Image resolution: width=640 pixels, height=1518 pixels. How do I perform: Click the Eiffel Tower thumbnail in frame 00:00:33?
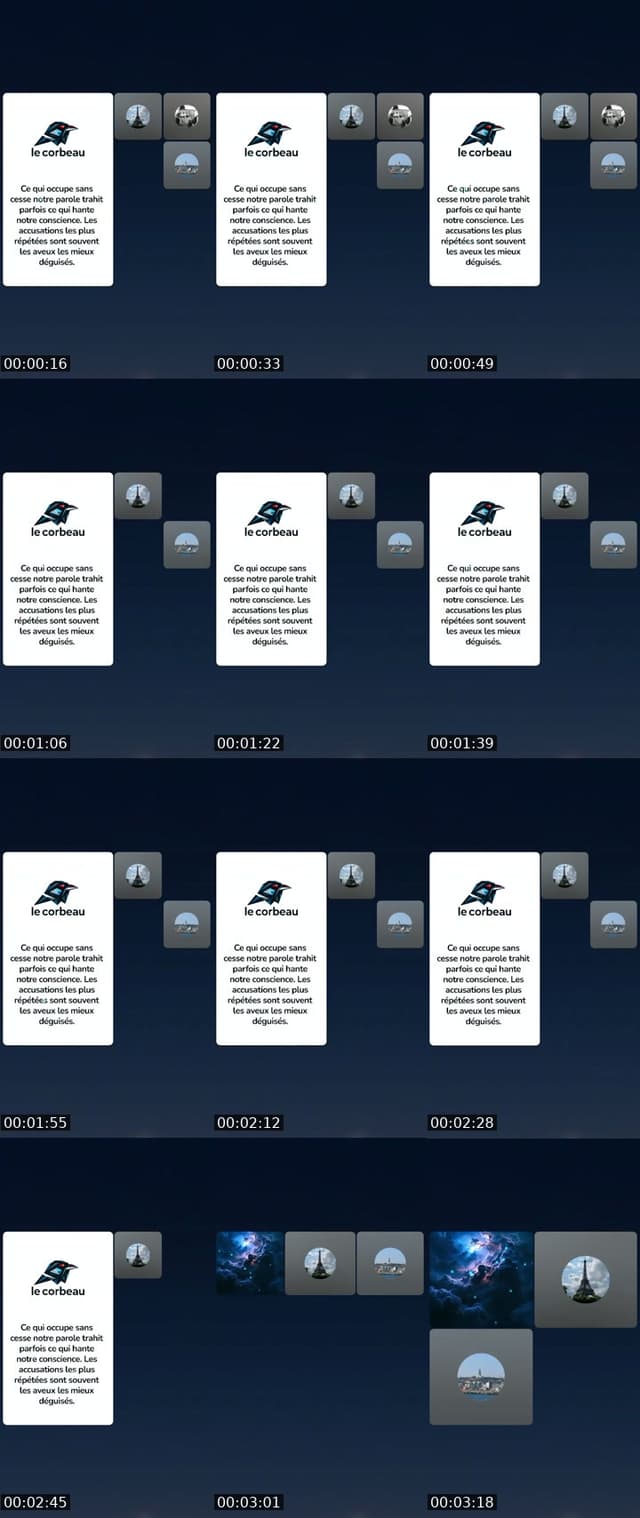point(351,116)
